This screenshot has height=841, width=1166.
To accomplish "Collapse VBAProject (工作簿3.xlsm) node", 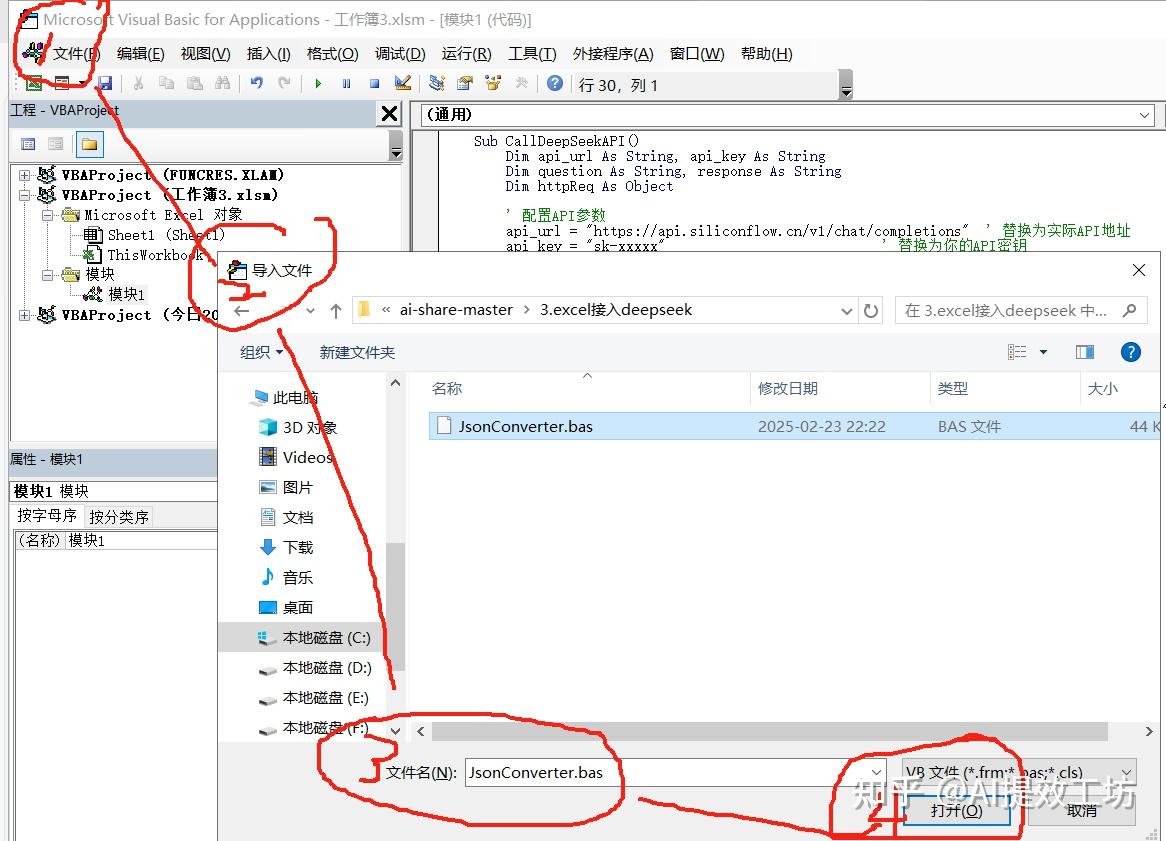I will click(25, 196).
